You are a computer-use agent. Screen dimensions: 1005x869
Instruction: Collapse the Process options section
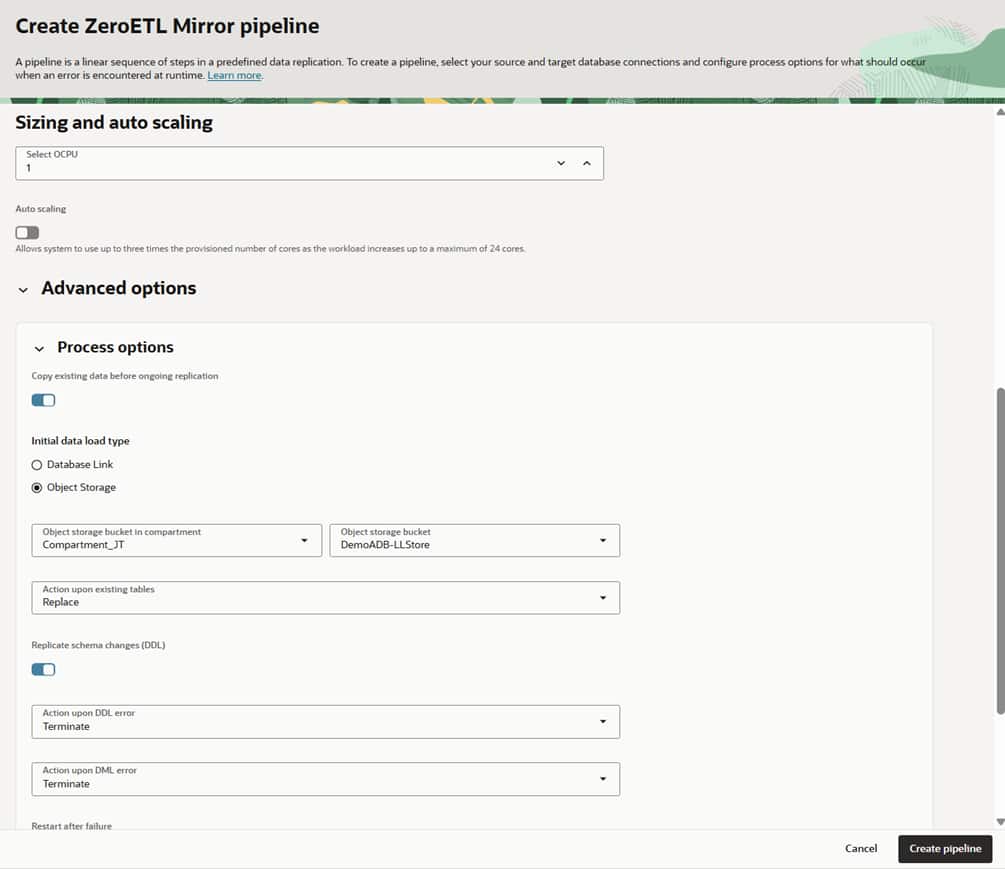39,349
